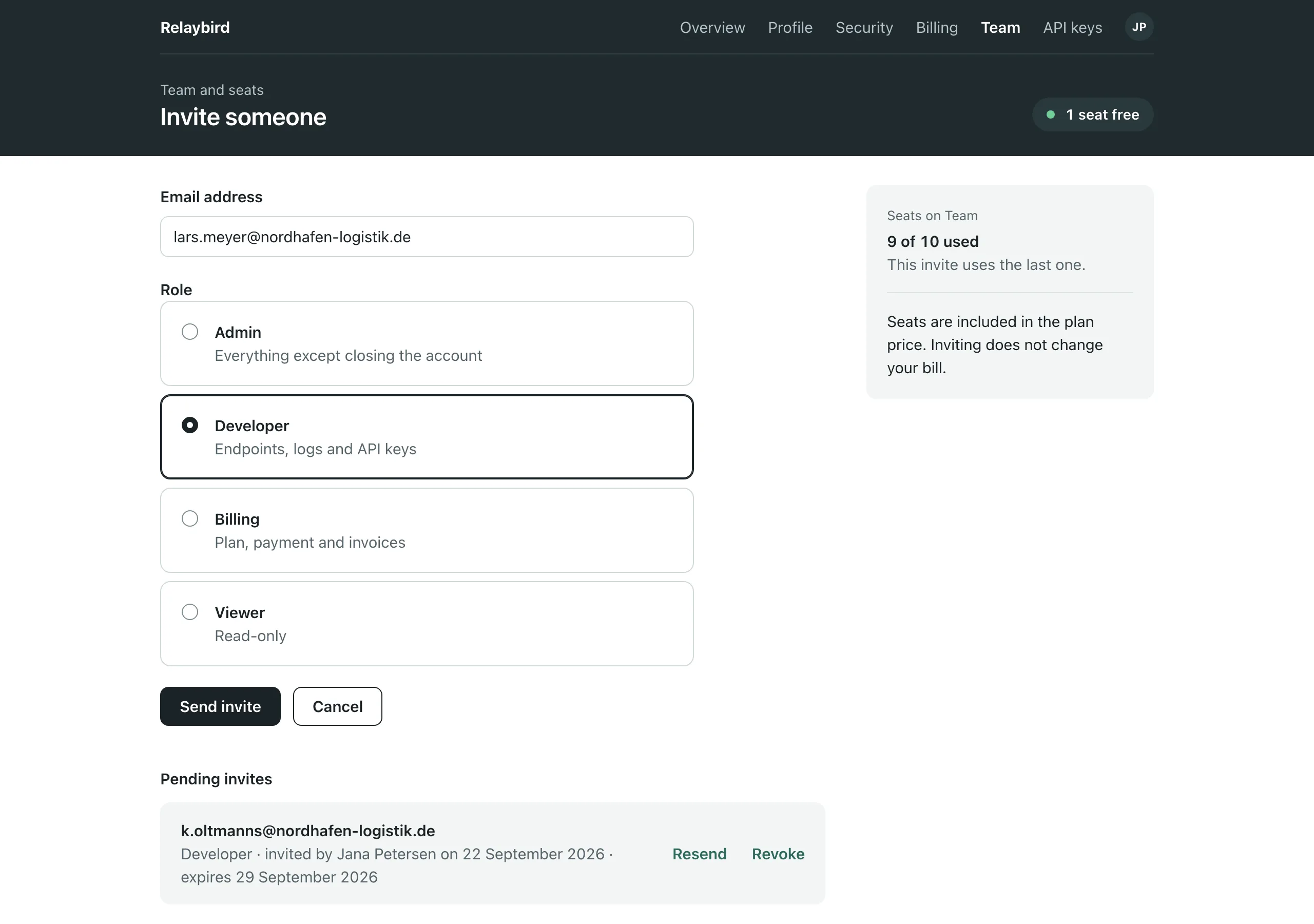Switch to the Security tab
Image resolution: width=1314 pixels, height=924 pixels.
point(864,28)
